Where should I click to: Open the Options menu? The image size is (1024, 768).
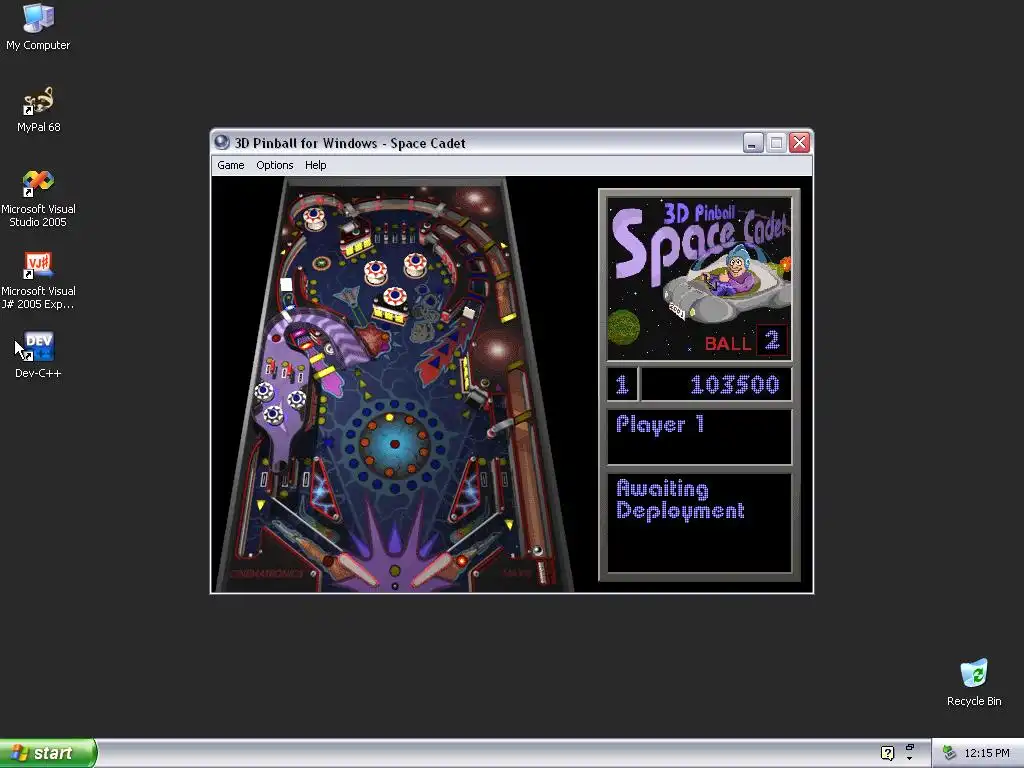pyautogui.click(x=274, y=165)
